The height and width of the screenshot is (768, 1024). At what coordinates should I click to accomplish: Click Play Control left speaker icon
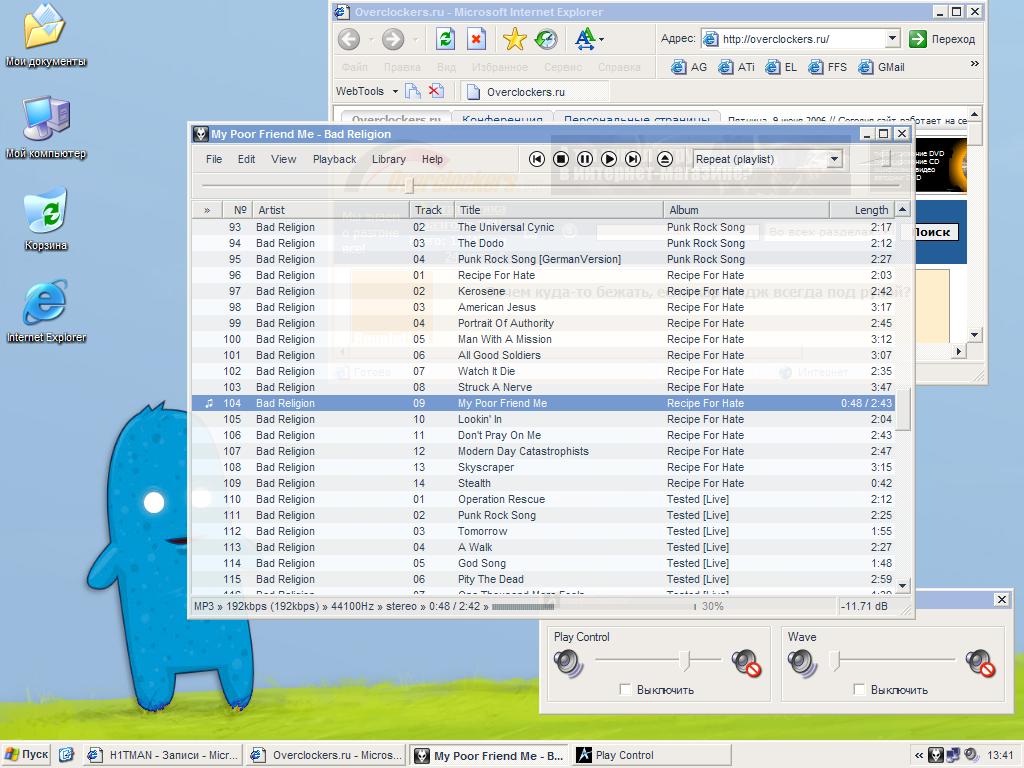tap(568, 664)
